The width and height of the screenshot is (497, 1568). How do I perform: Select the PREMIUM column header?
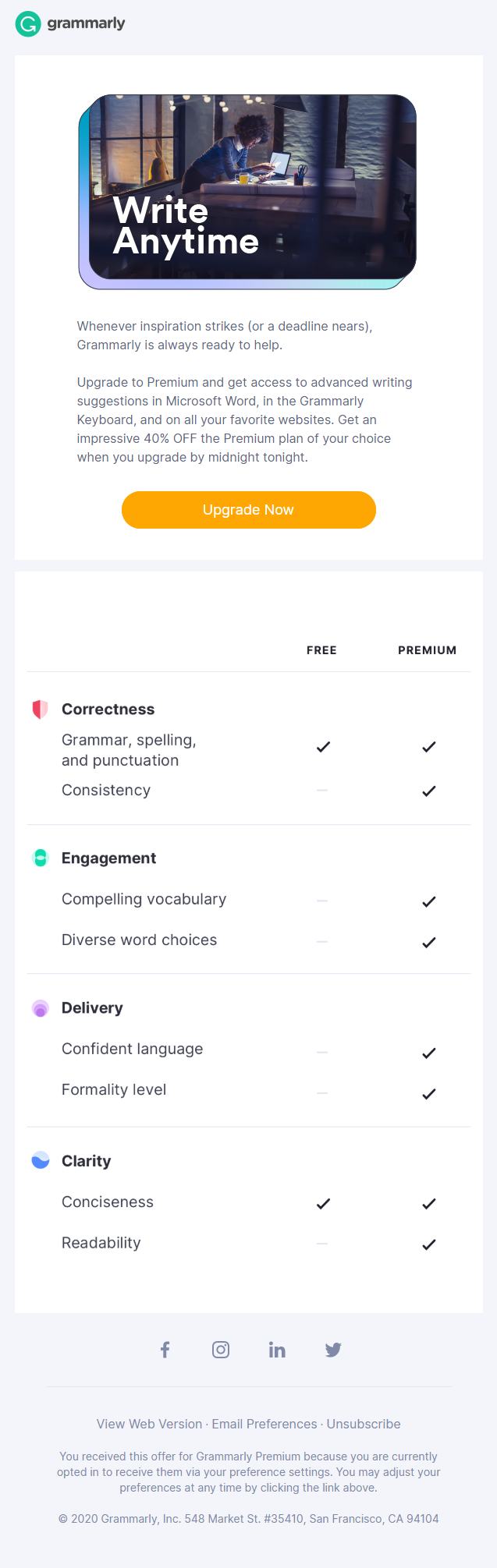pos(428,649)
